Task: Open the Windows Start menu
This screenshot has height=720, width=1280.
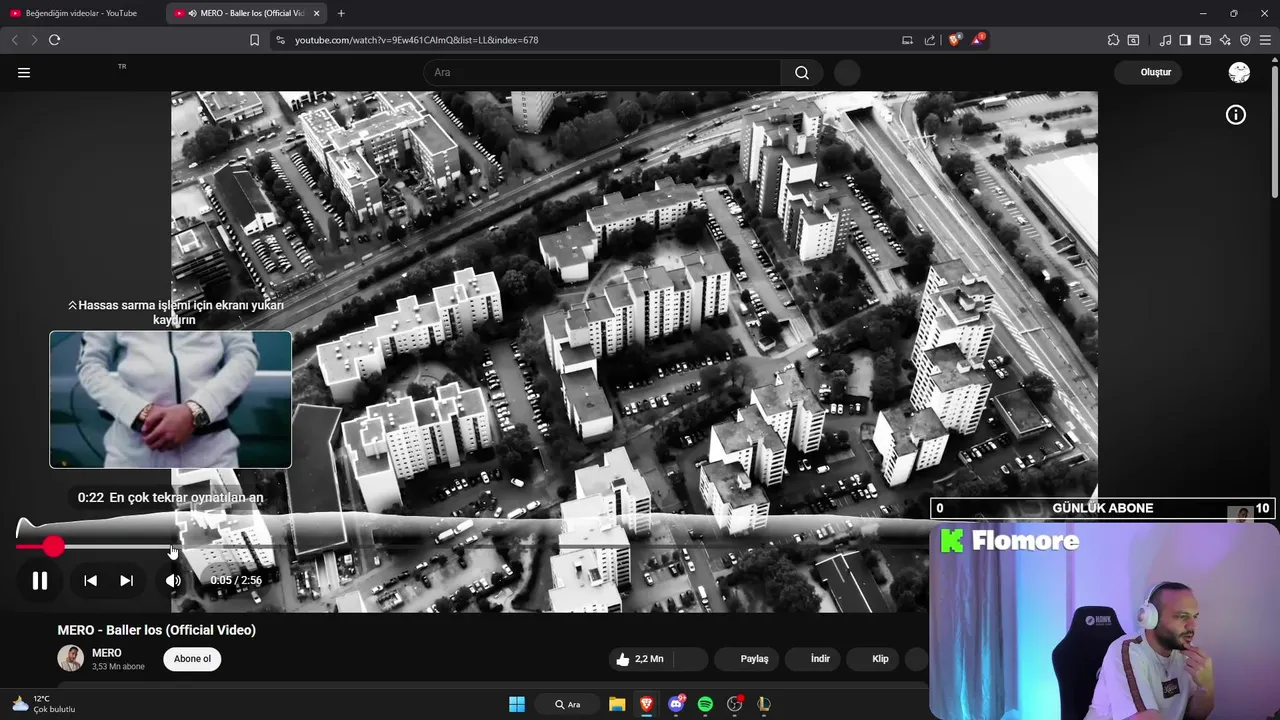Action: (517, 704)
